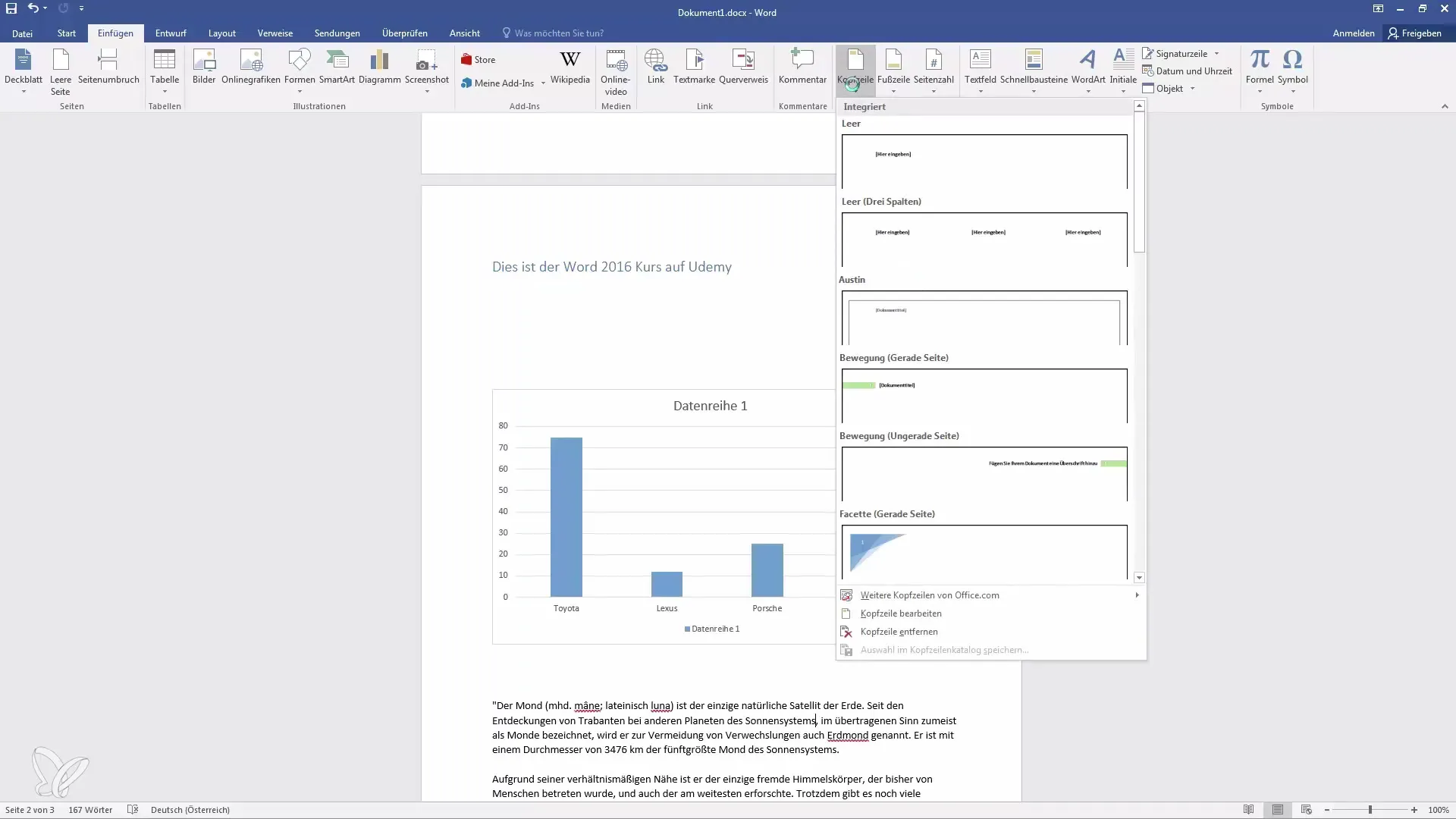Adjust the zoom slider handle

pyautogui.click(x=1370, y=810)
